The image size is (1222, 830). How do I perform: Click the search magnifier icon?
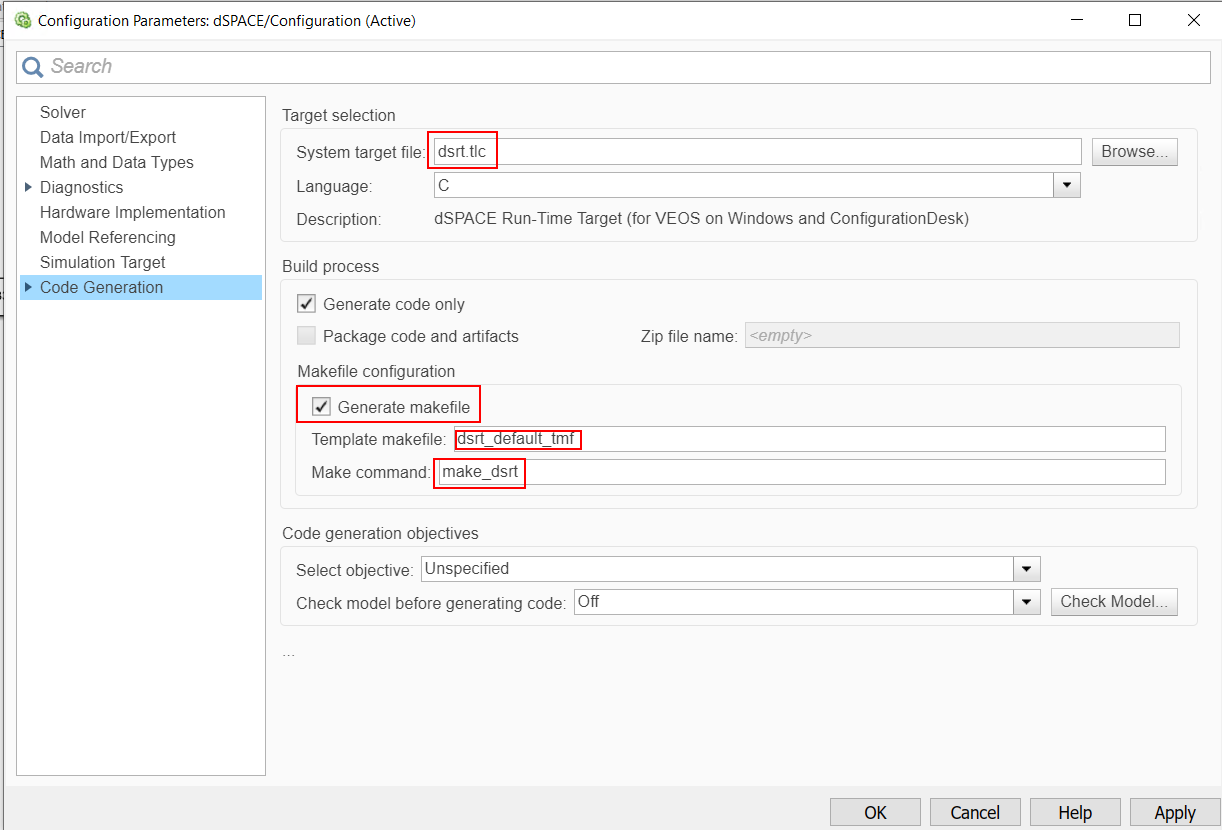33,67
